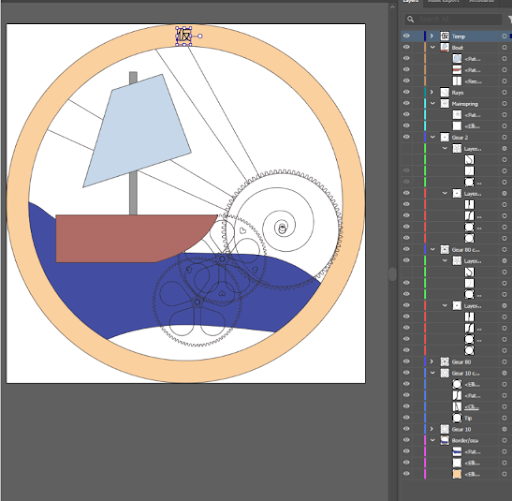512x501 pixels.
Task: Click the text out-port handle beside the 仮 character
Action: 200,36
